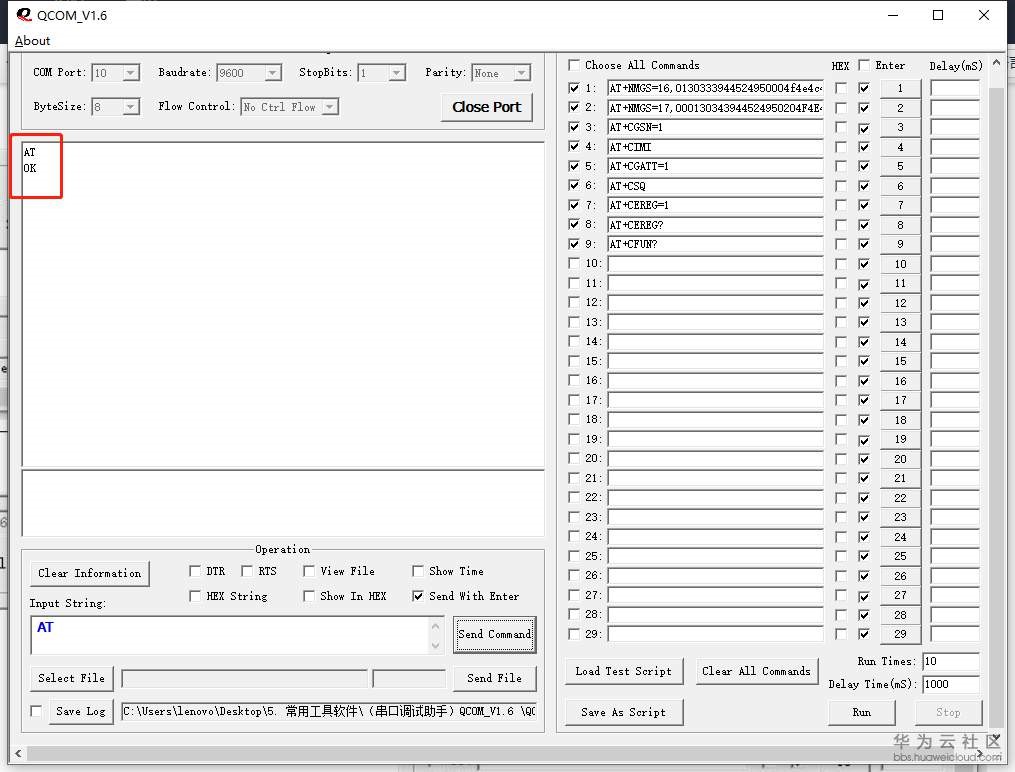
Task: Click Clear All Commands button
Action: [x=757, y=671]
